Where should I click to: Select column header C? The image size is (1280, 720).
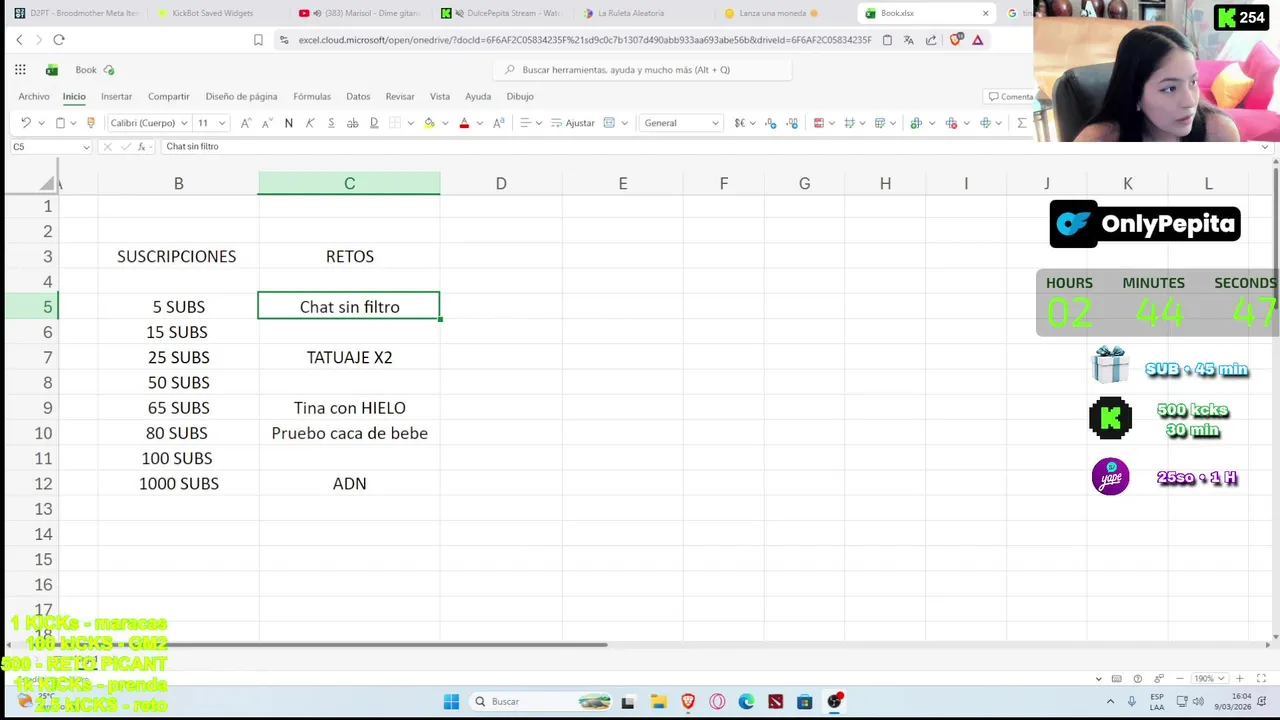tap(349, 183)
